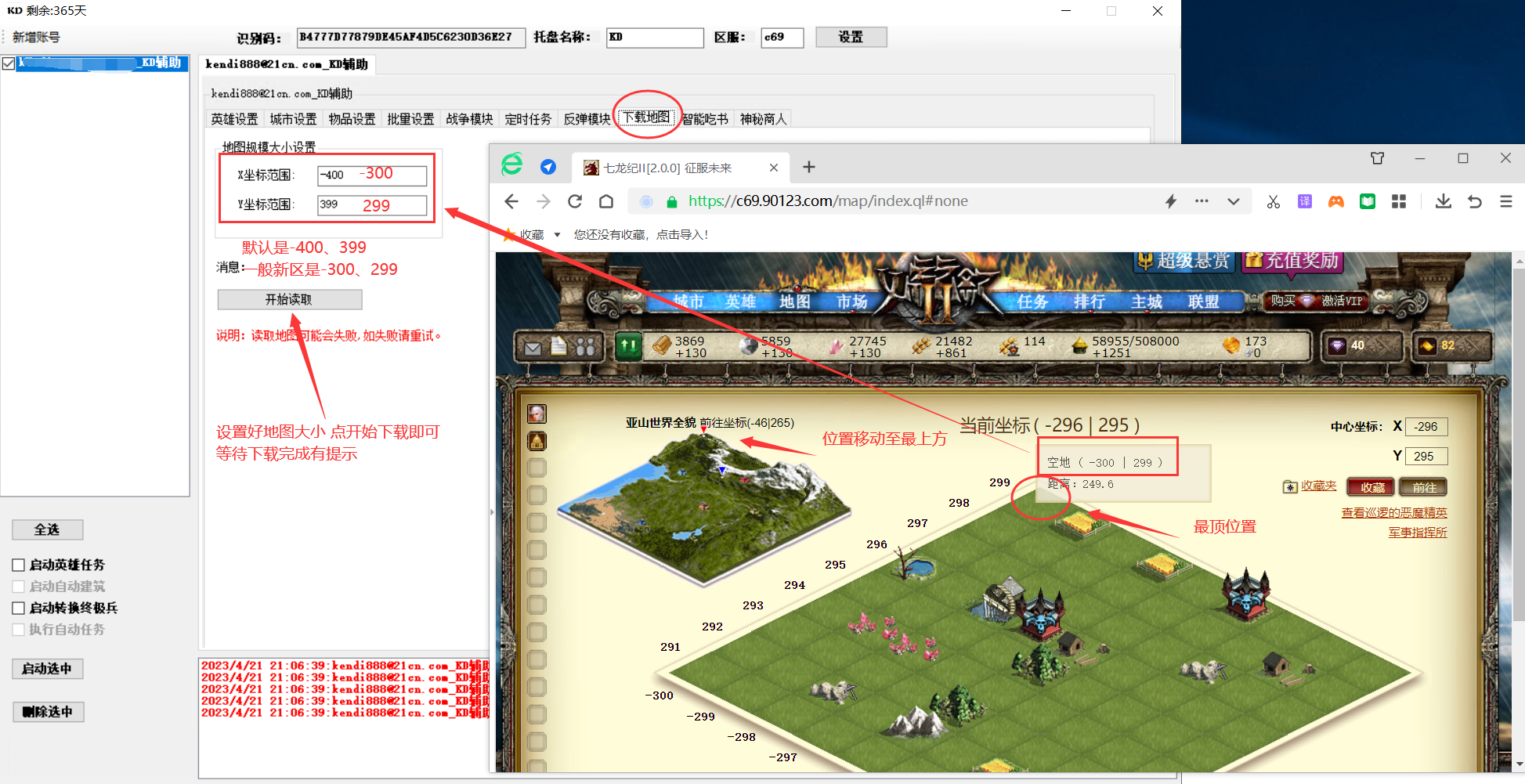Enable 启动英雄任务 checkbox
The height and width of the screenshot is (784, 1525).
point(19,565)
